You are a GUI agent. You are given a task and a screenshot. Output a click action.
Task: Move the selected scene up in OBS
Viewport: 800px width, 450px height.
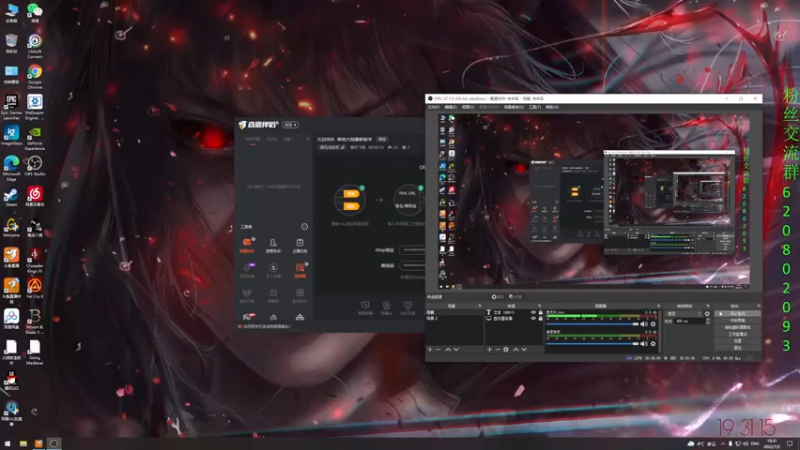(448, 349)
